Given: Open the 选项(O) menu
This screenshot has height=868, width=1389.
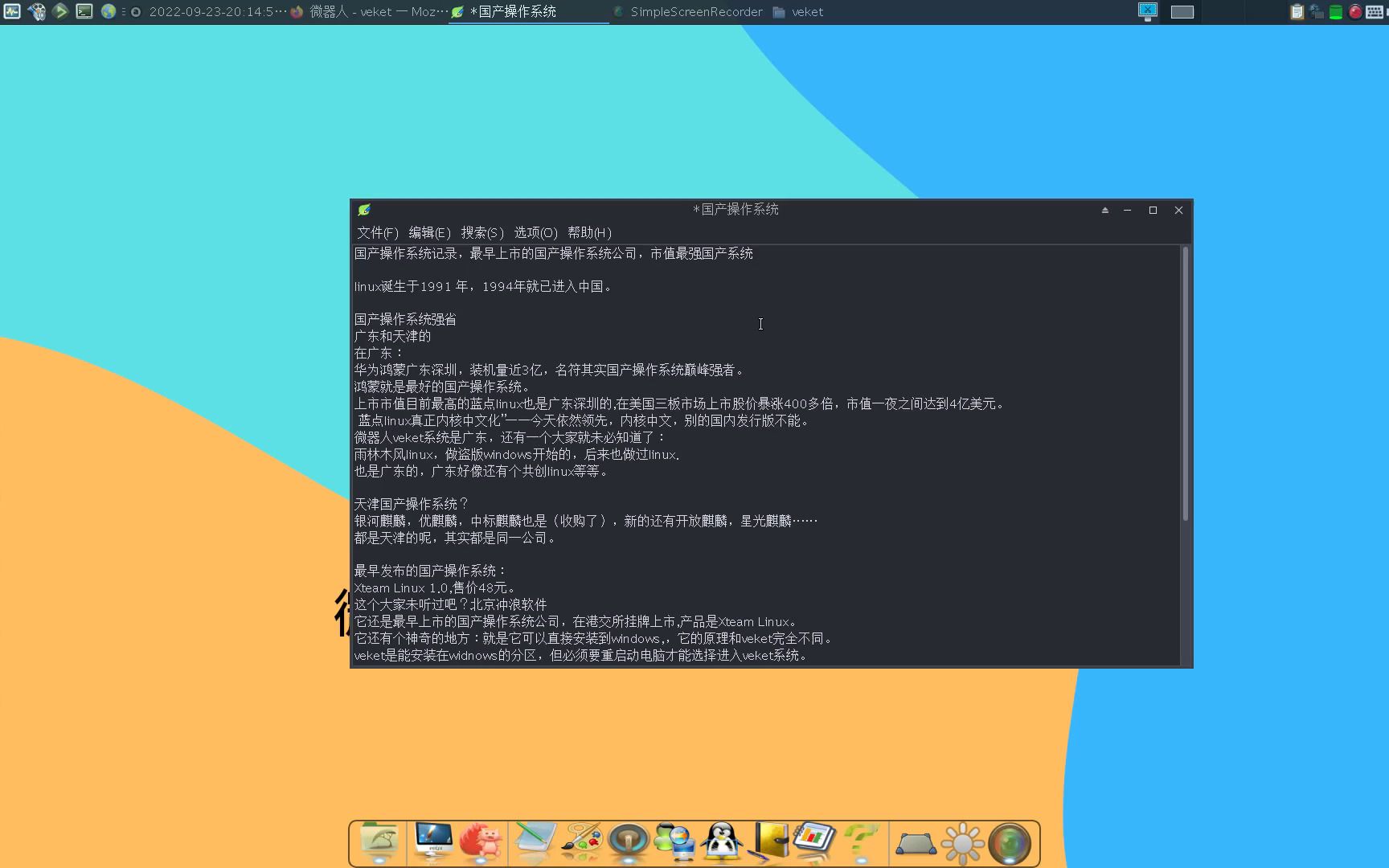Looking at the screenshot, I should point(535,232).
